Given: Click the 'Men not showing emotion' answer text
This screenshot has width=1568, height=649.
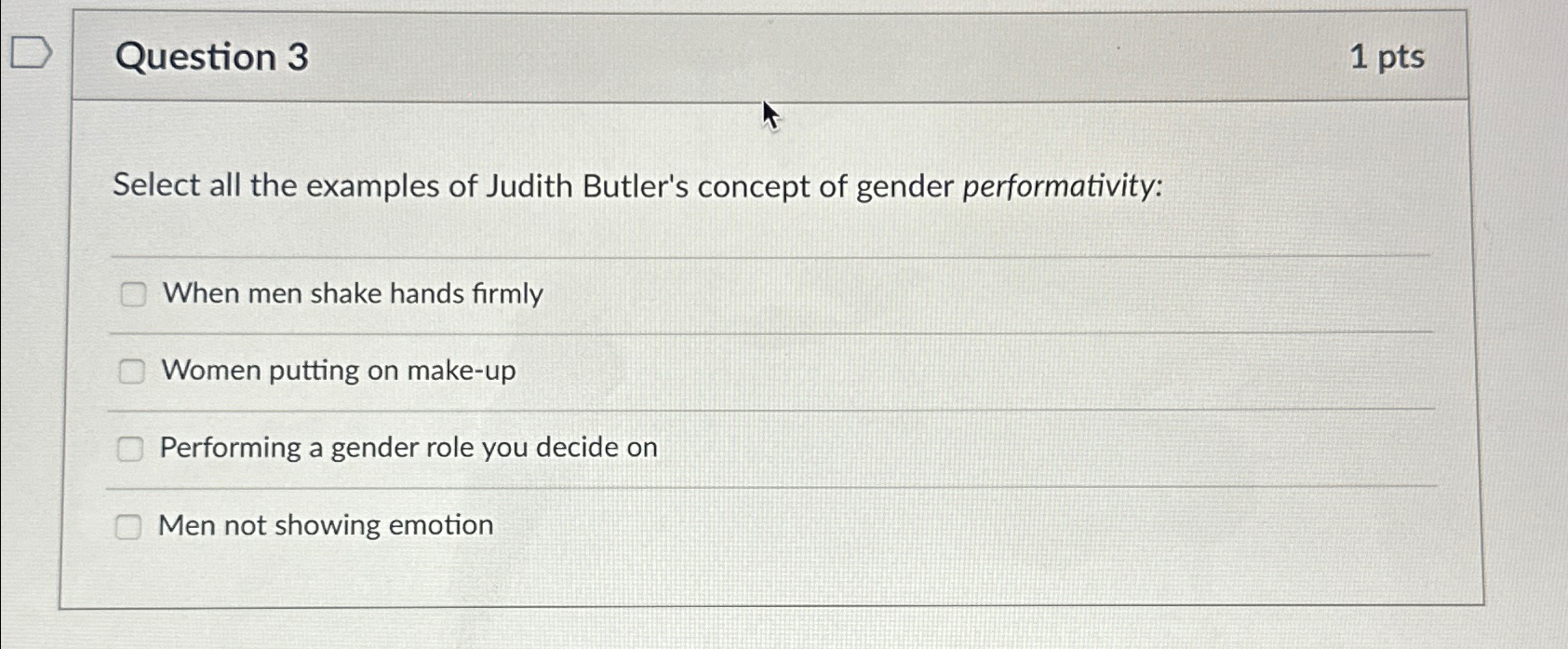Looking at the screenshot, I should pos(326,526).
